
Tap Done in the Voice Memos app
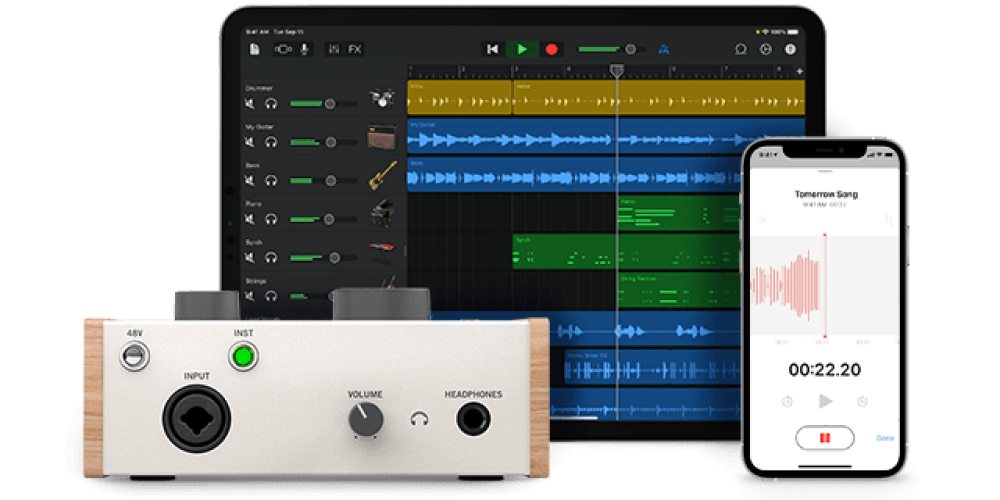(884, 438)
